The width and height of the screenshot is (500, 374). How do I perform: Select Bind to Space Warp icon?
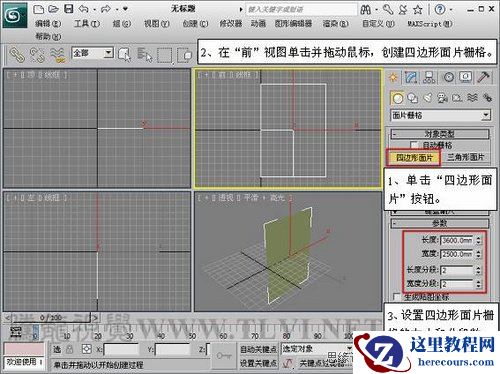coord(57,55)
